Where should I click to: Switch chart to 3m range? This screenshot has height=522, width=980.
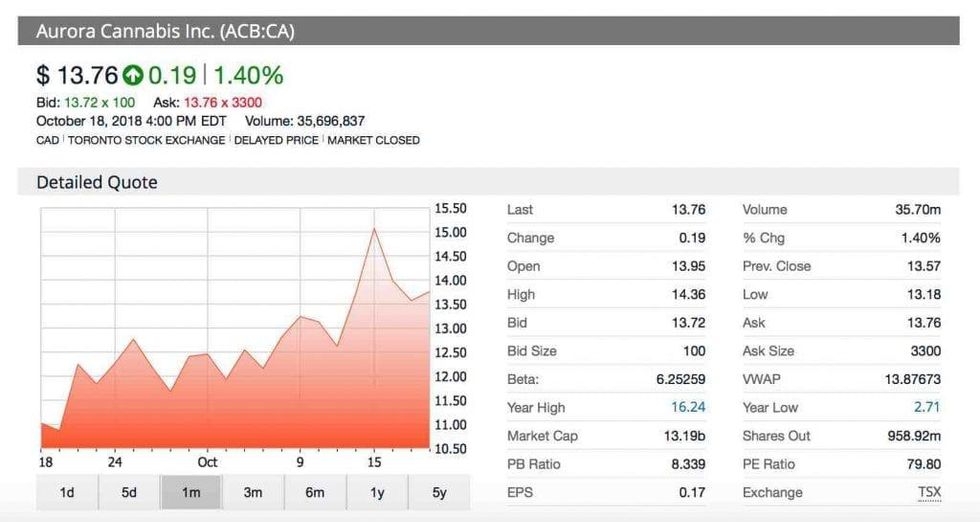click(x=253, y=492)
